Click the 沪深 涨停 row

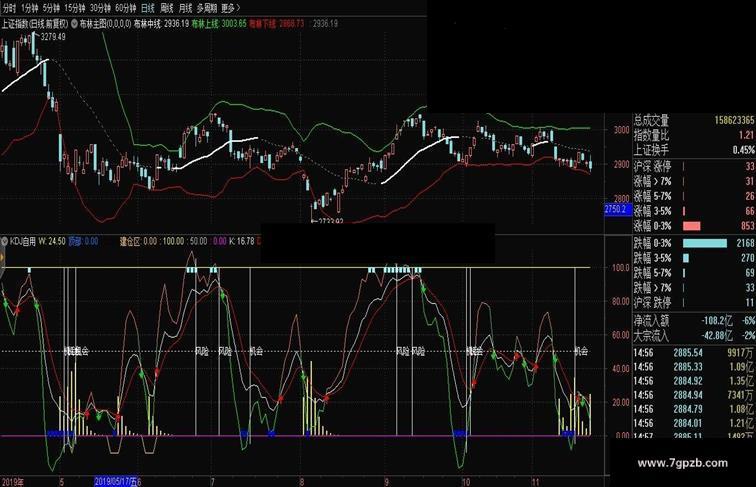[694, 166]
